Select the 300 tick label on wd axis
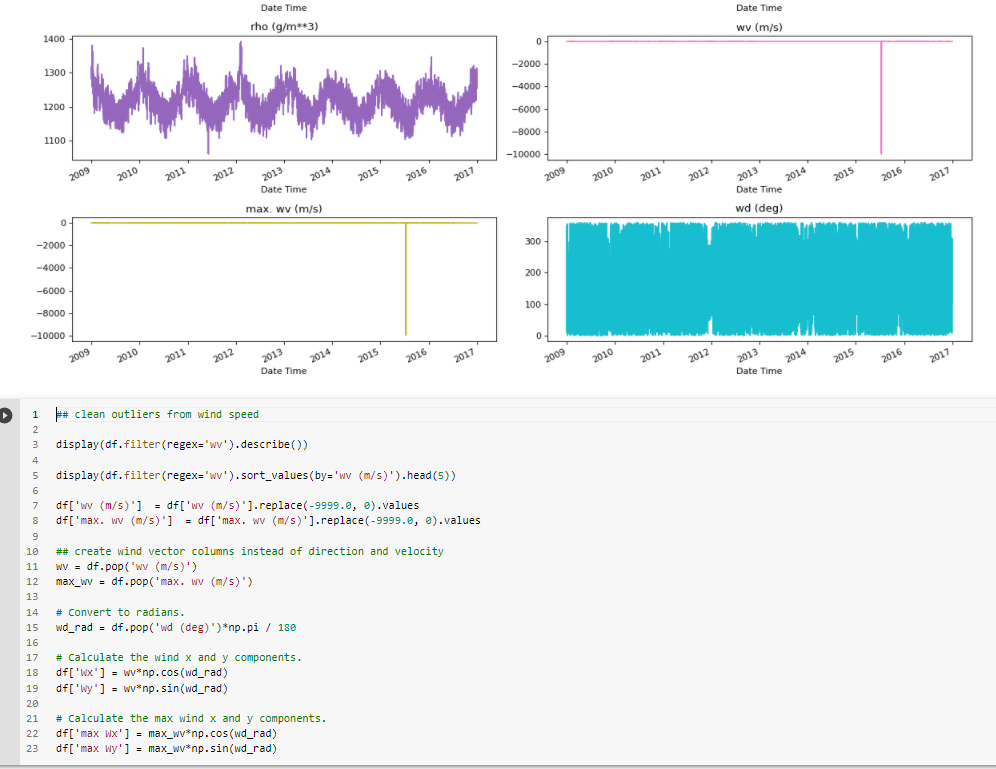Image resolution: width=996 pixels, height=769 pixels. click(x=533, y=241)
